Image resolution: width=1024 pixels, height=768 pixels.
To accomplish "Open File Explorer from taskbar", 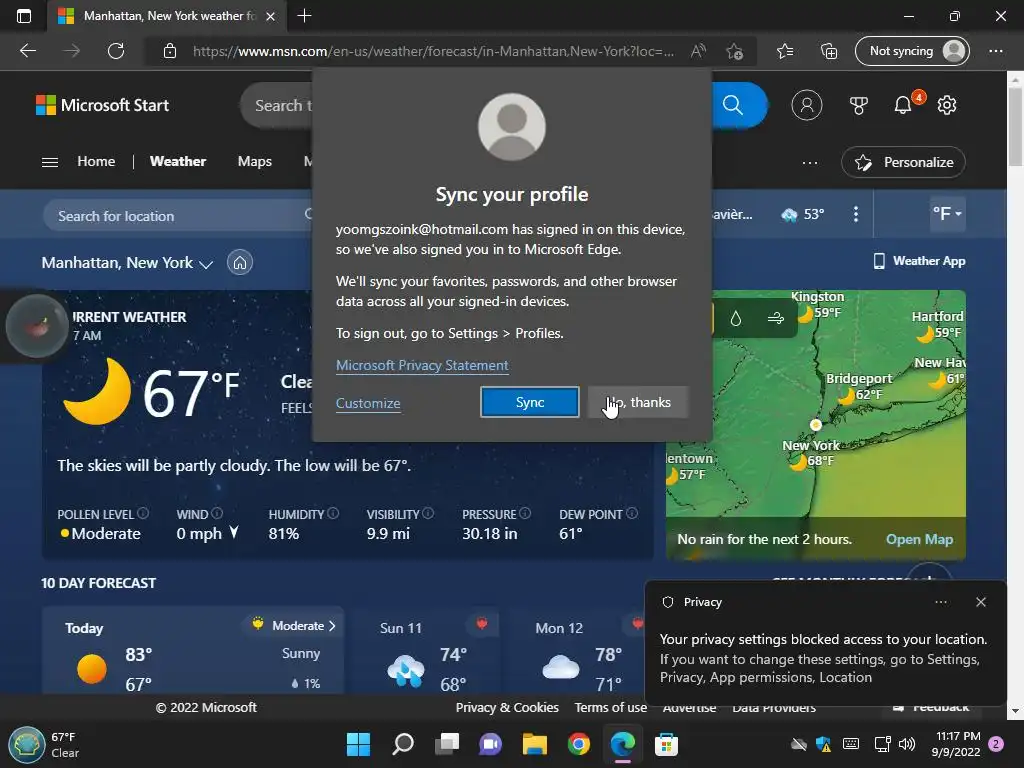I will pos(535,744).
